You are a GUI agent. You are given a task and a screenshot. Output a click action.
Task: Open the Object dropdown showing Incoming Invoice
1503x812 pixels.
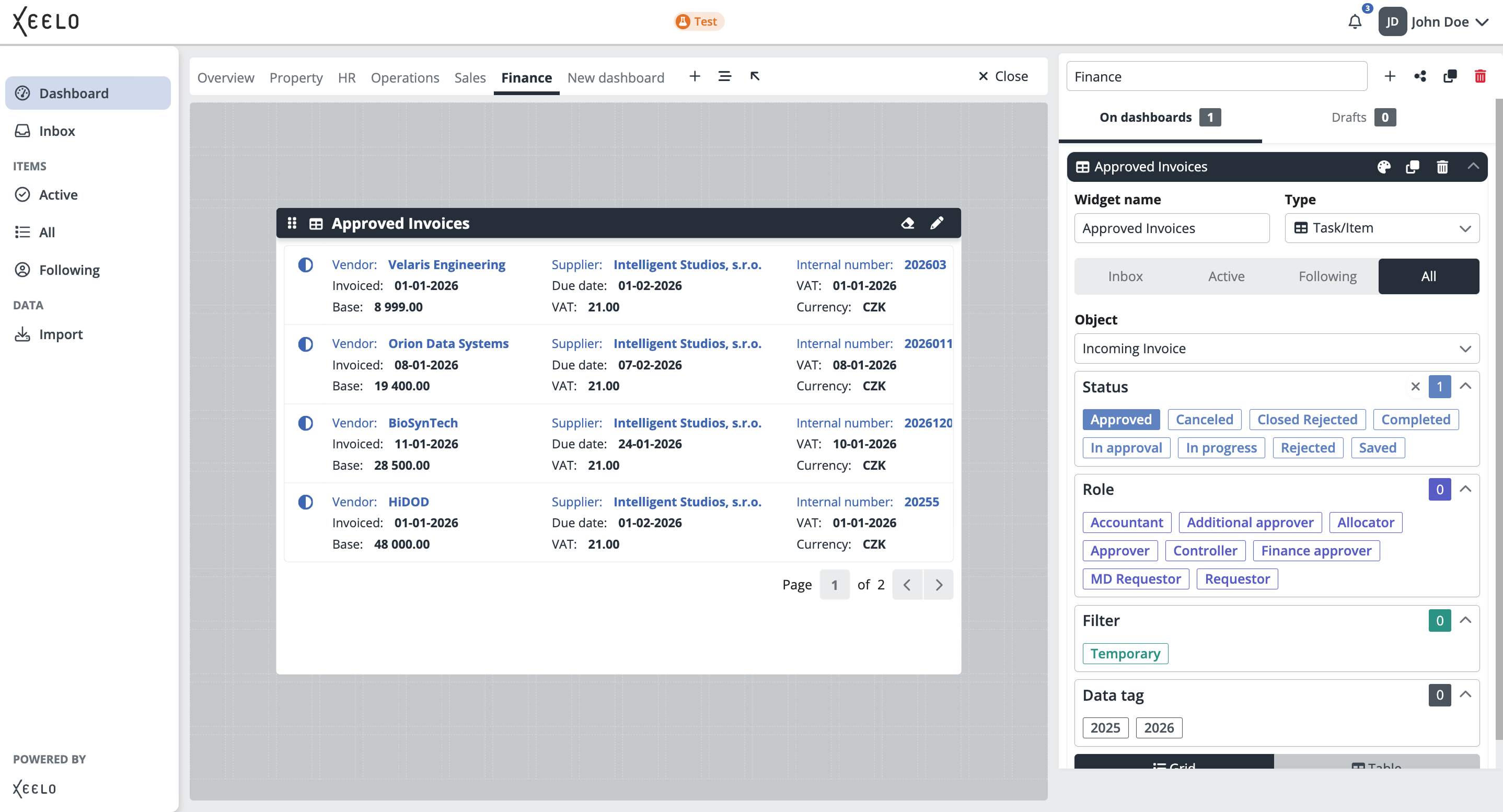[x=1276, y=348]
